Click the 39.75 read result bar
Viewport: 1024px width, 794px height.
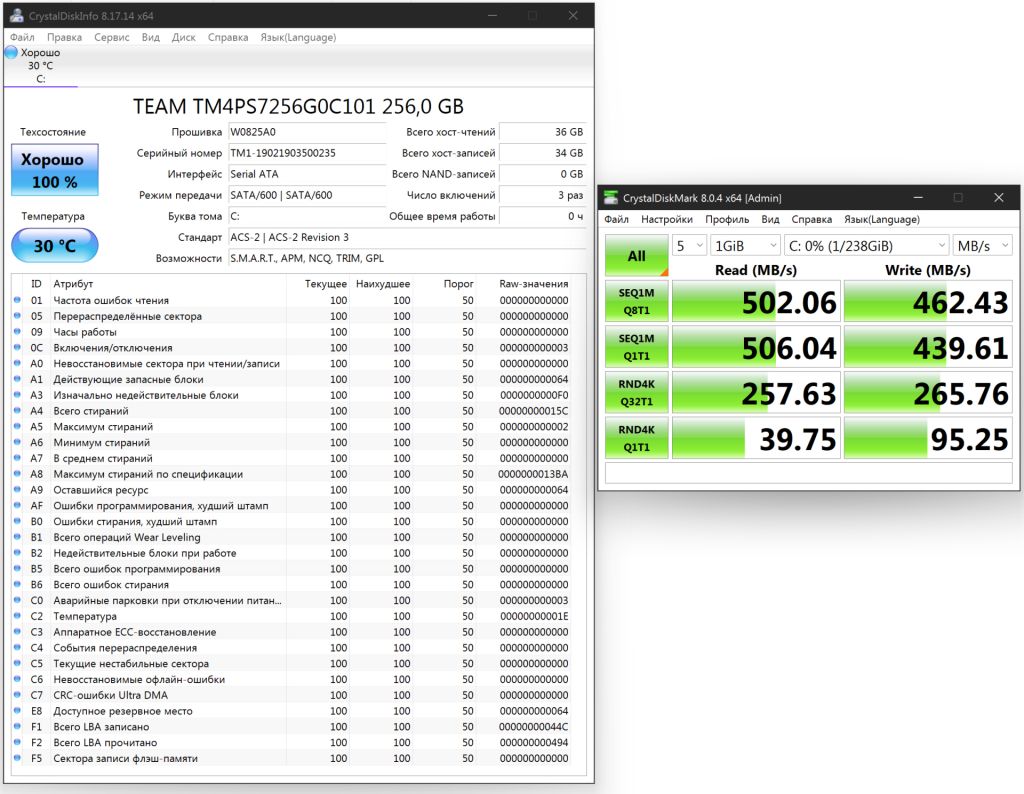click(x=756, y=439)
